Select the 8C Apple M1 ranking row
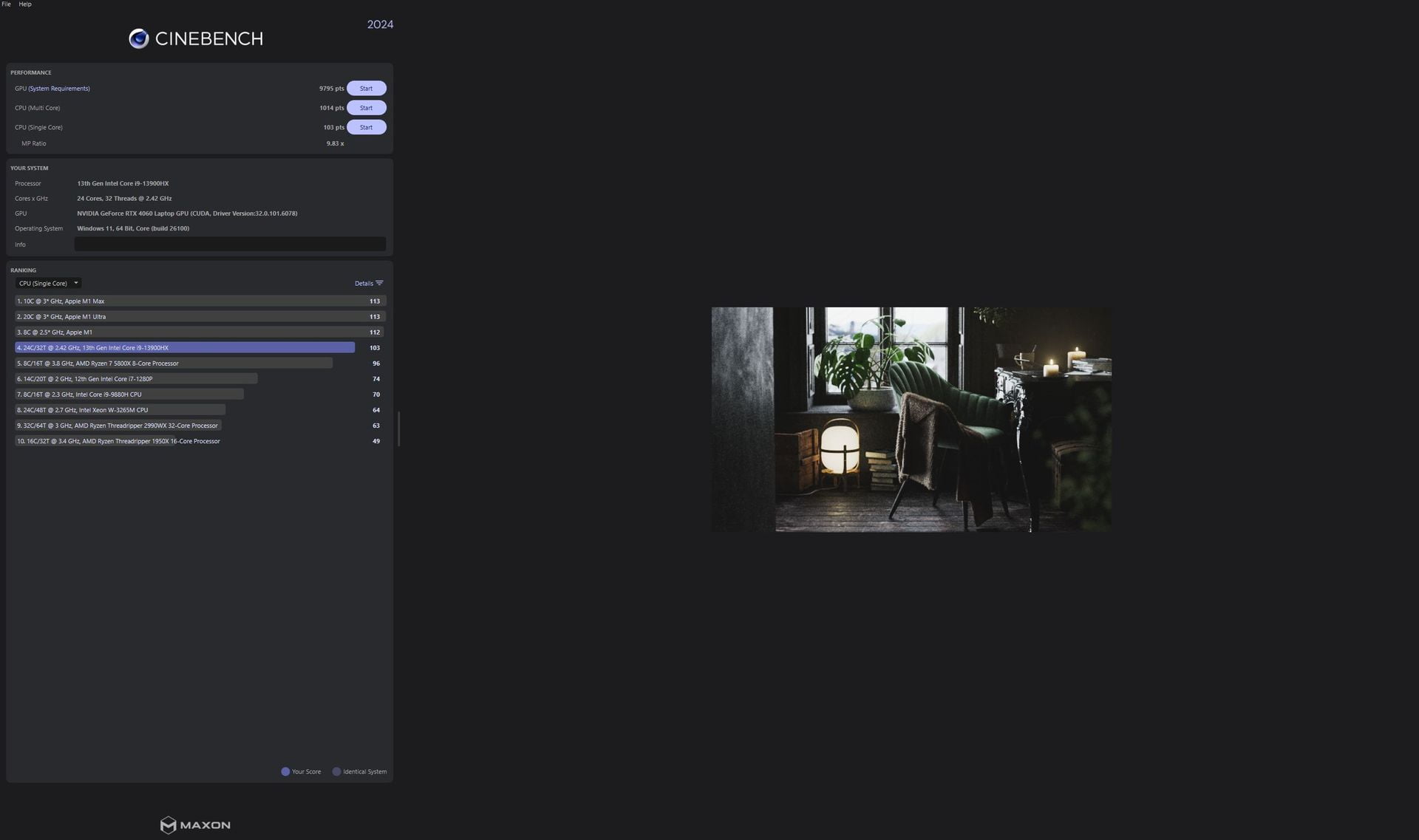Viewport: 1419px width, 840px height. pyautogui.click(x=200, y=332)
